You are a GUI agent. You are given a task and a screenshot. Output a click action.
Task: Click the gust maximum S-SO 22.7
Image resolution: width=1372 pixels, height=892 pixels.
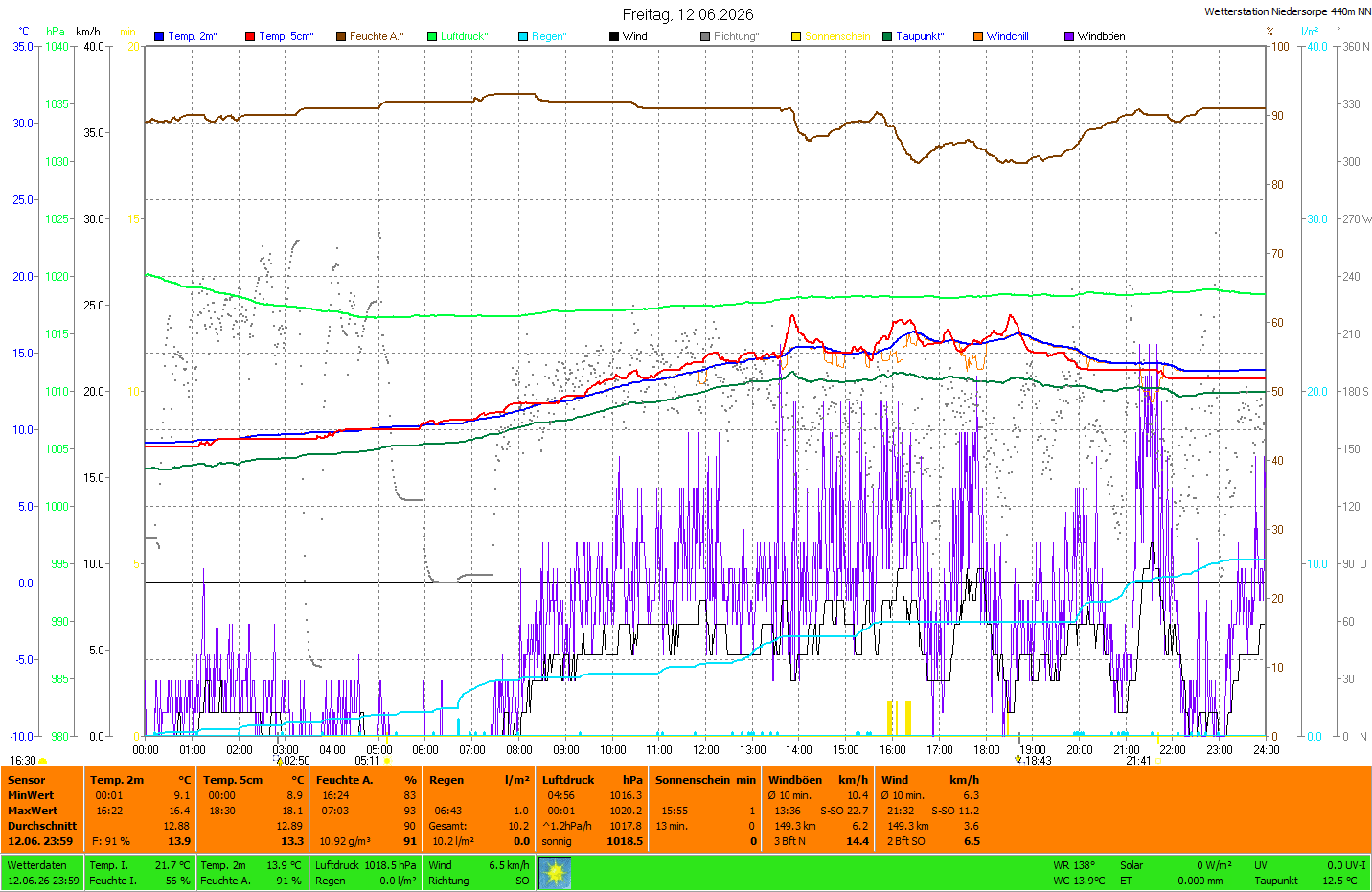click(844, 811)
